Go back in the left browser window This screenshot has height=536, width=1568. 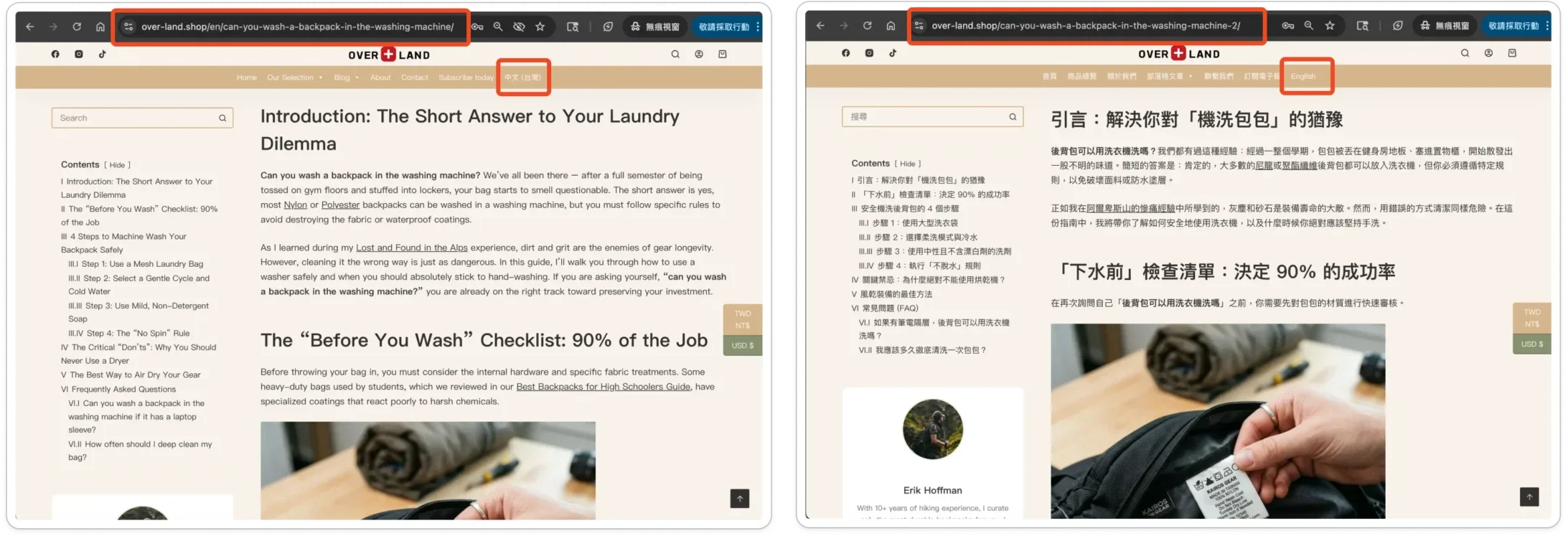click(29, 27)
